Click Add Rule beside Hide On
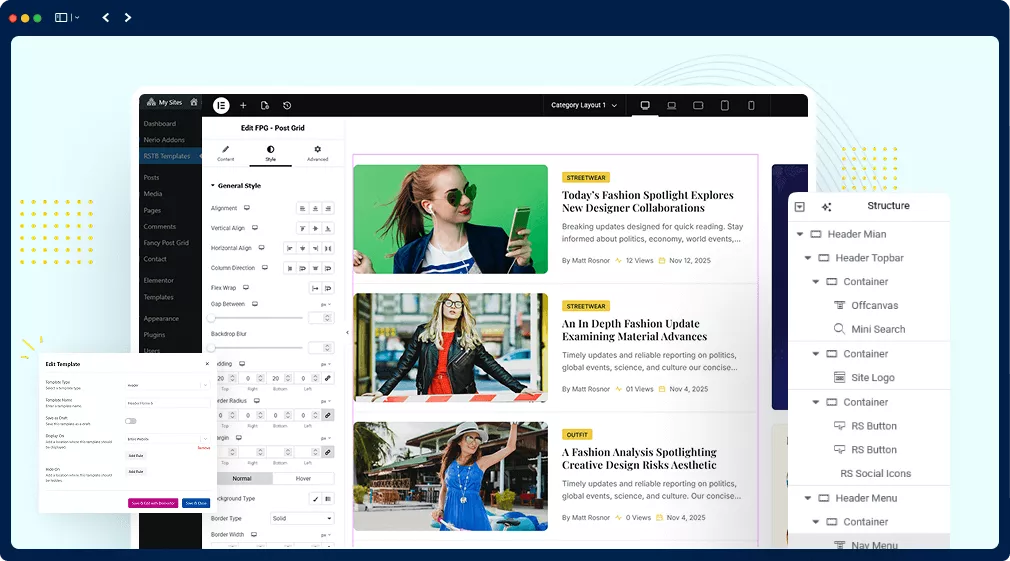The height and width of the screenshot is (561, 1010). [x=136, y=471]
